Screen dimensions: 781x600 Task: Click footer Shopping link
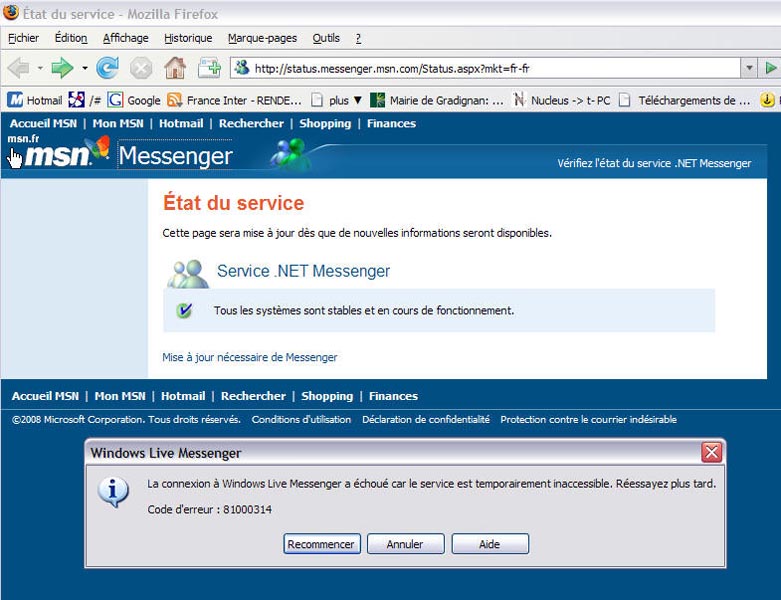tap(327, 396)
